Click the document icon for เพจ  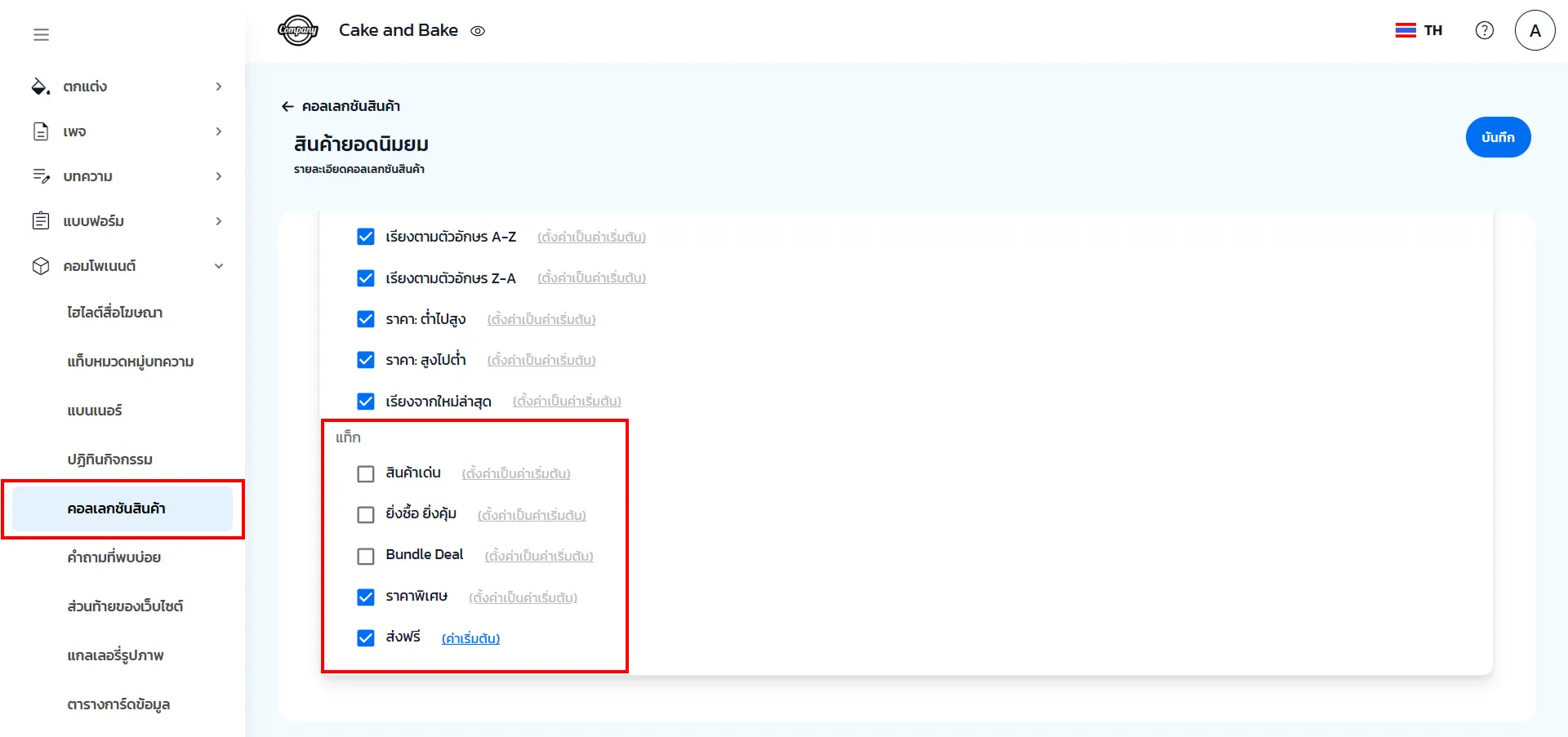tap(40, 131)
